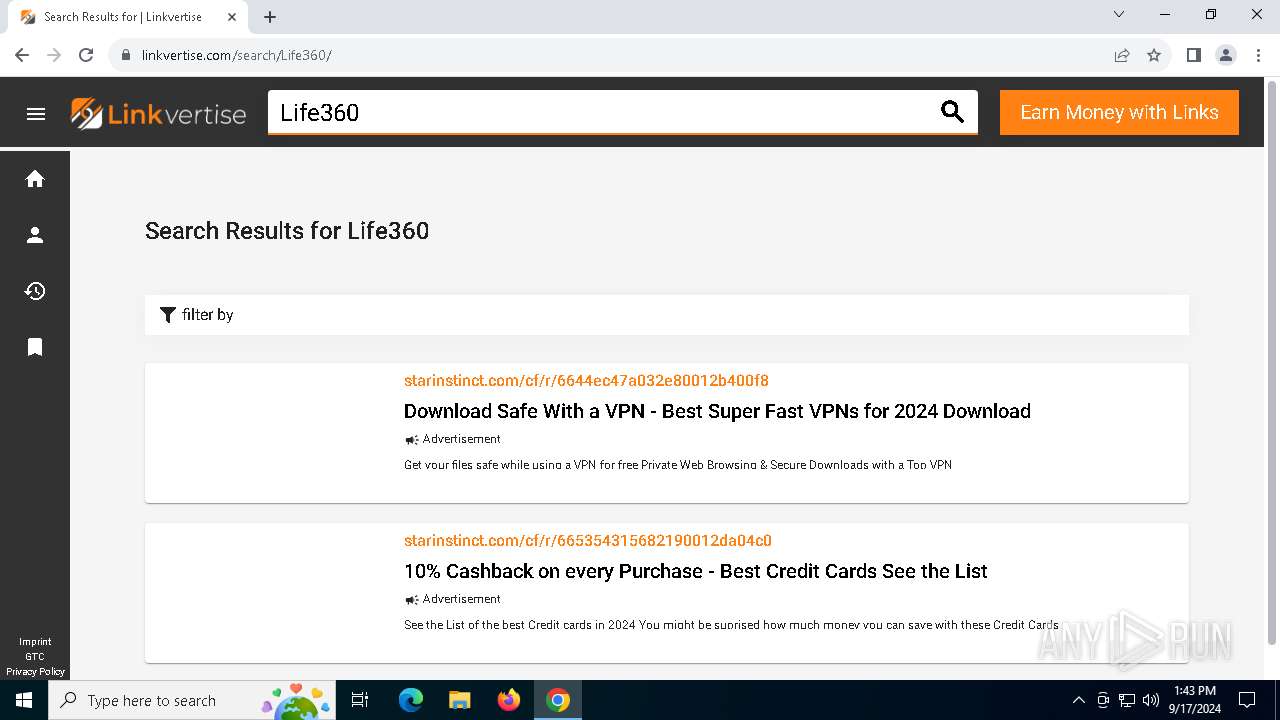Image resolution: width=1280 pixels, height=720 pixels.
Task: Open the tab search chevron in the title bar
Action: coord(1119,15)
